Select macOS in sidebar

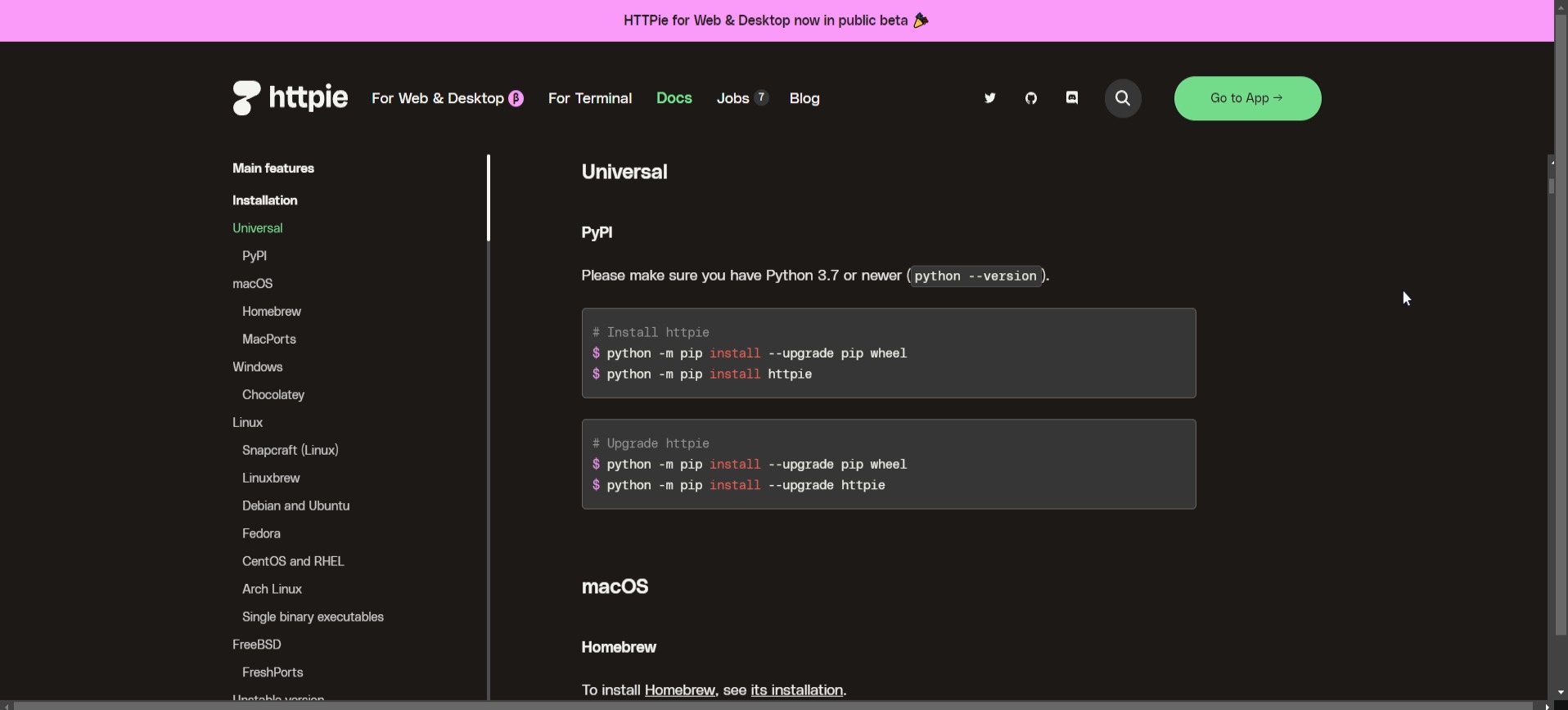point(253,285)
